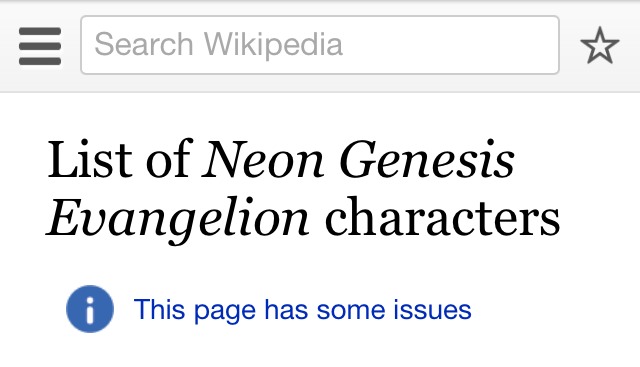Expand the page issues notice
Viewport: 640px width, 367px height.
click(302, 310)
